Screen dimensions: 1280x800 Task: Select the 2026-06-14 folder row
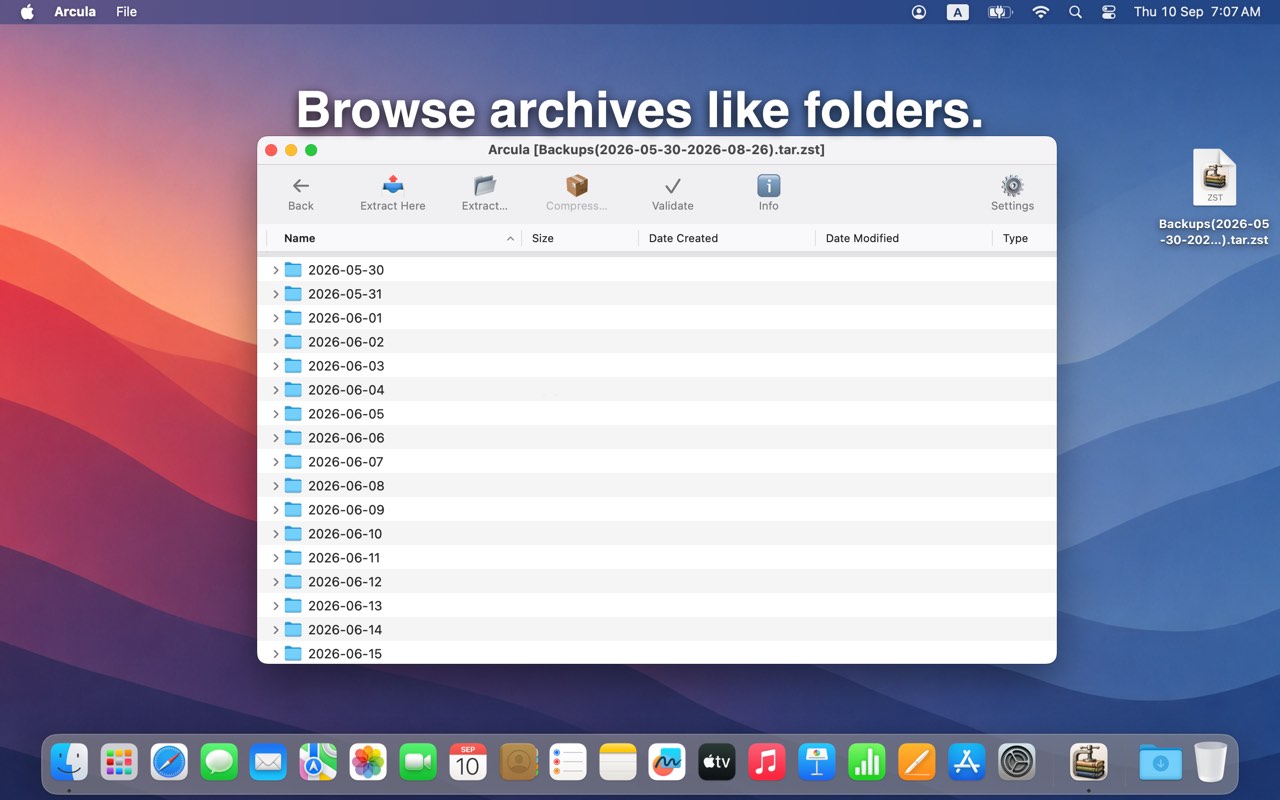pyautogui.click(x=657, y=630)
